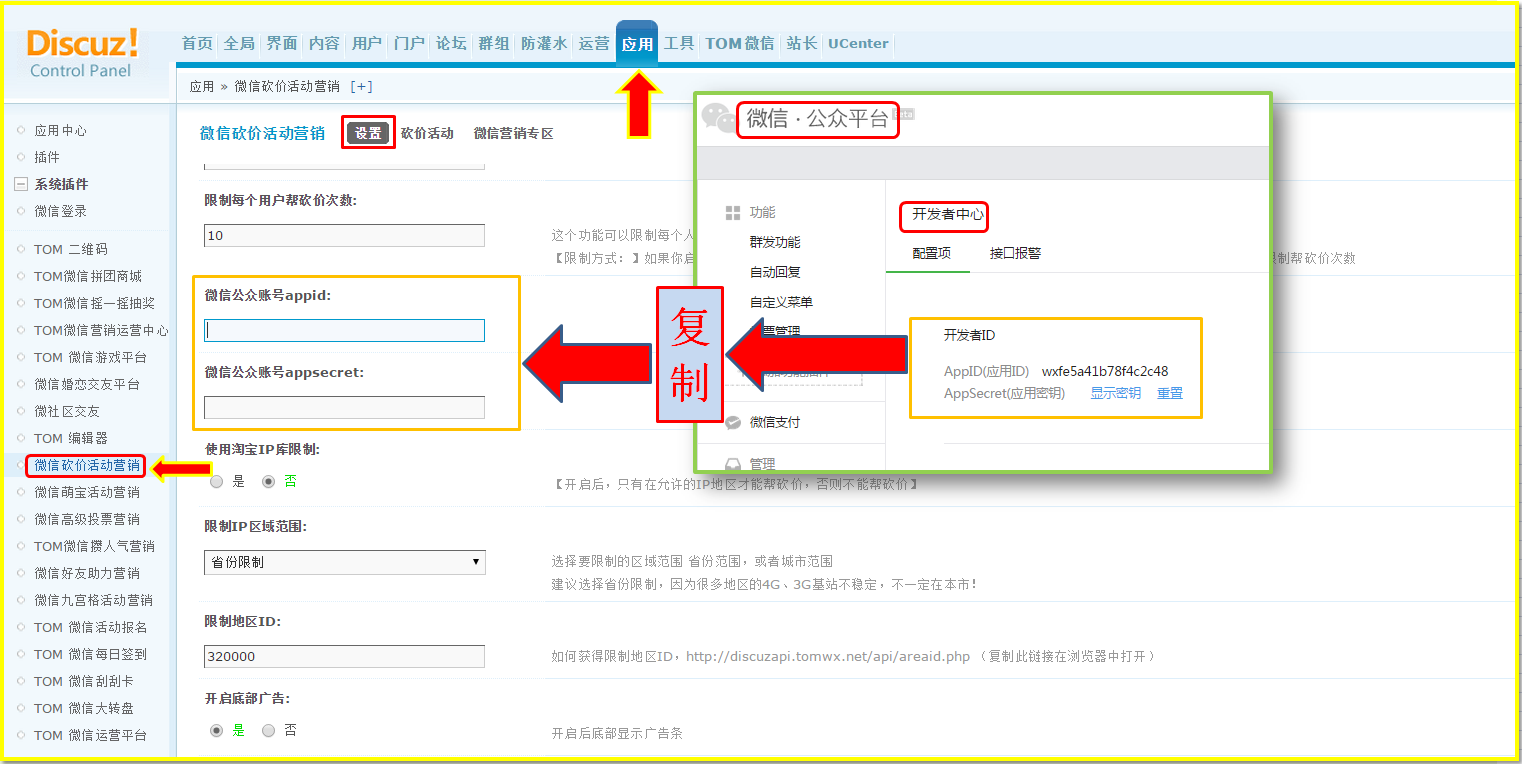Open TOM 微信活动报名 in the sidebar
Image resolution: width=1522 pixels, height=764 pixels.
(91, 627)
